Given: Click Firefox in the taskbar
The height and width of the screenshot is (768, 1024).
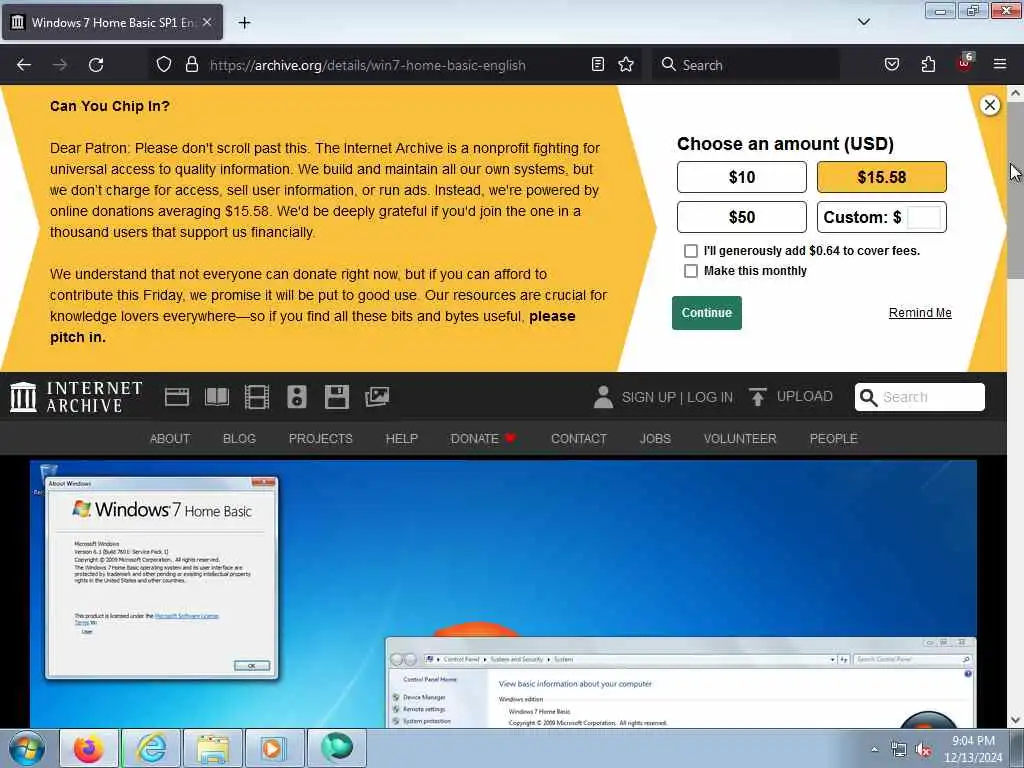Looking at the screenshot, I should 88,748.
